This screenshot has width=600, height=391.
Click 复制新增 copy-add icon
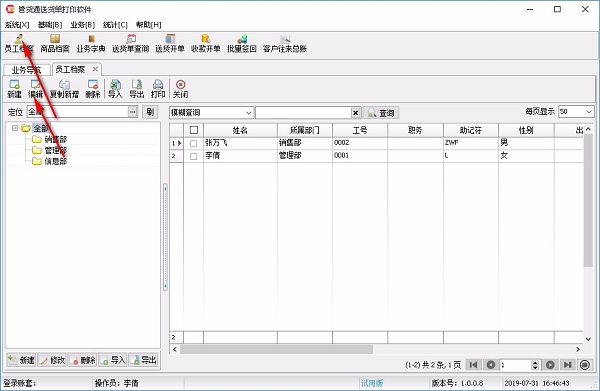(64, 89)
